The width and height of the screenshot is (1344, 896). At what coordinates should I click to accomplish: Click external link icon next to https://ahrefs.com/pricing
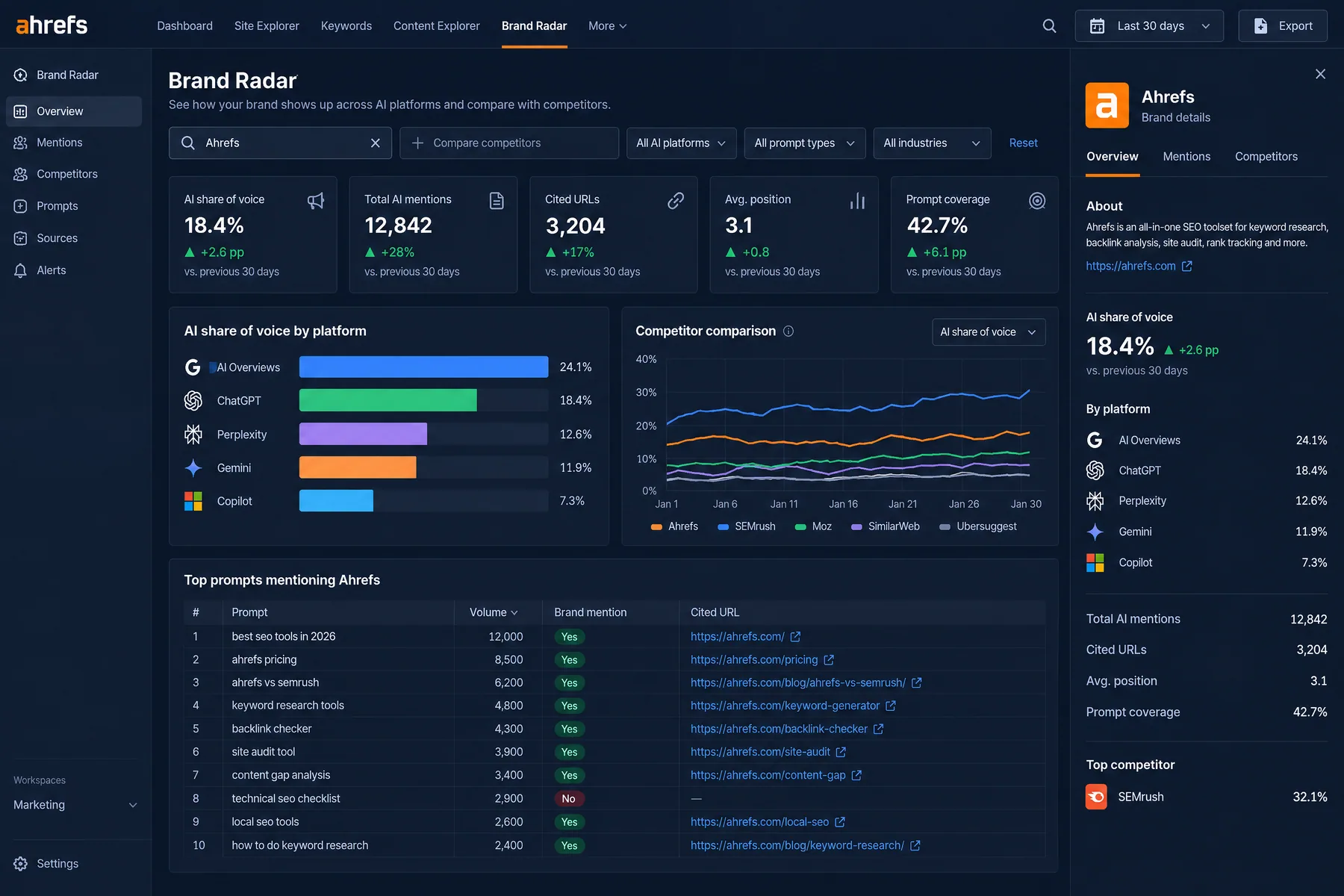[x=829, y=660]
